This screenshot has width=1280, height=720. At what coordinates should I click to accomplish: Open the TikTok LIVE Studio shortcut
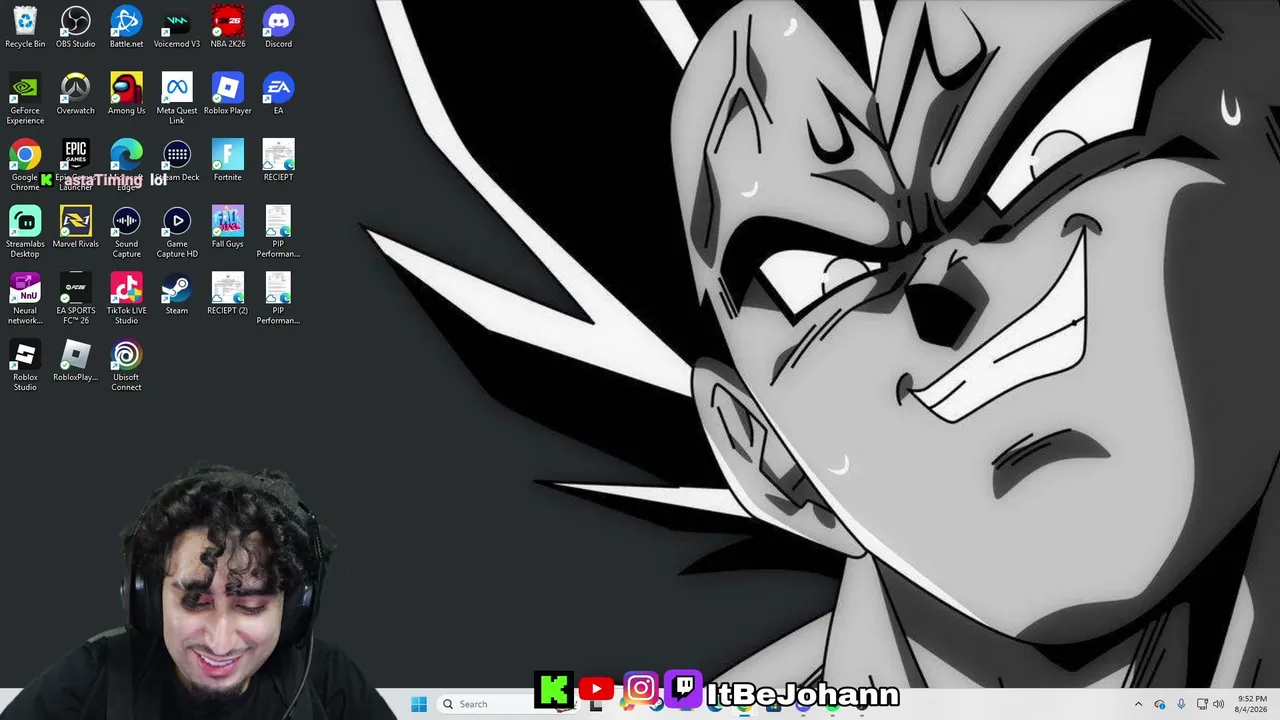click(126, 299)
